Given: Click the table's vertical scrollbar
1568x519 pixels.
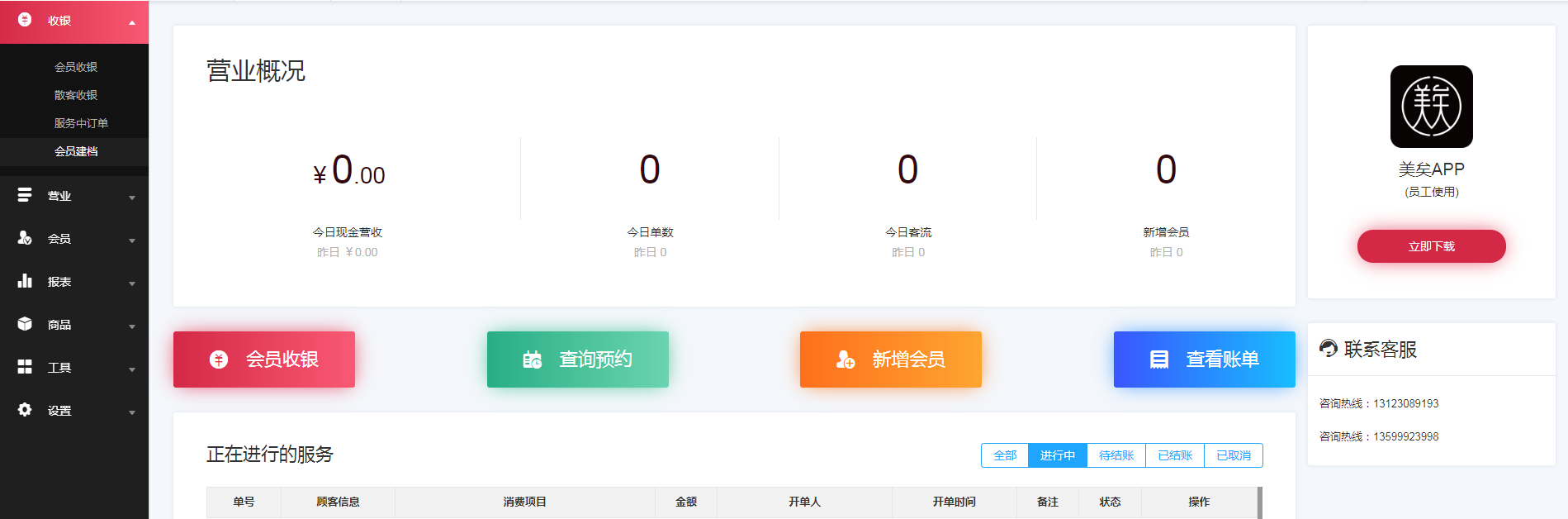Looking at the screenshot, I should pos(1260,502).
